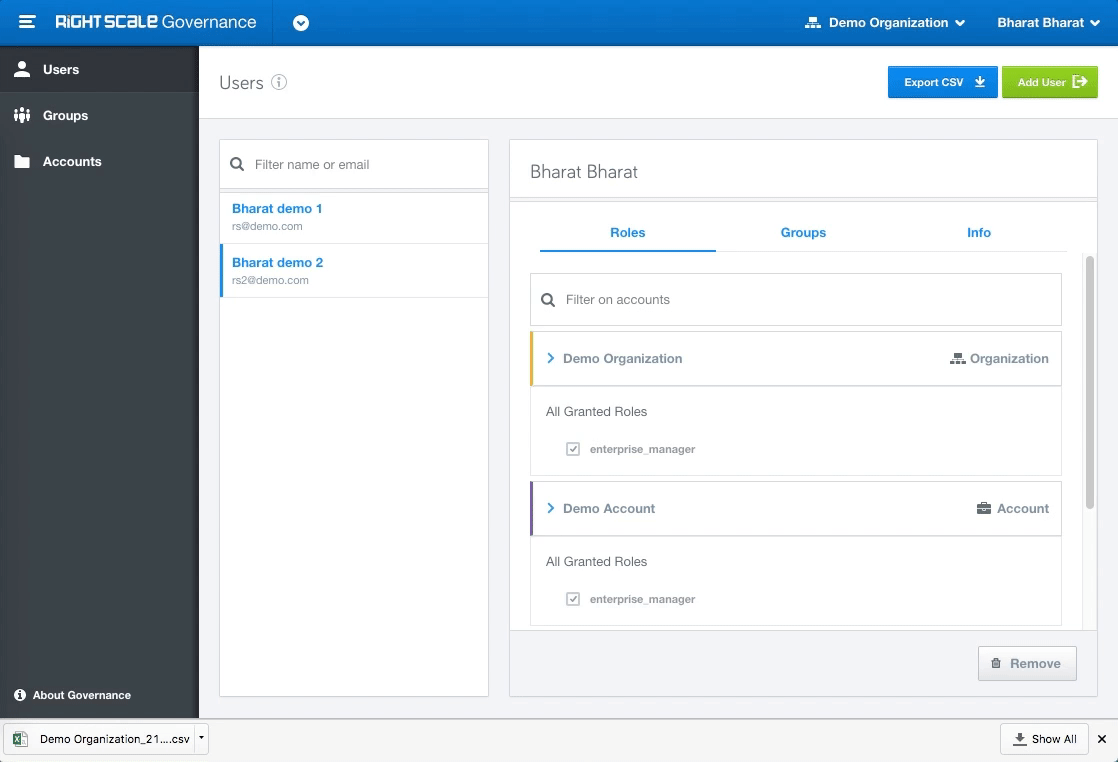Open the hamburger navigation menu
1118x762 pixels.
(x=27, y=22)
